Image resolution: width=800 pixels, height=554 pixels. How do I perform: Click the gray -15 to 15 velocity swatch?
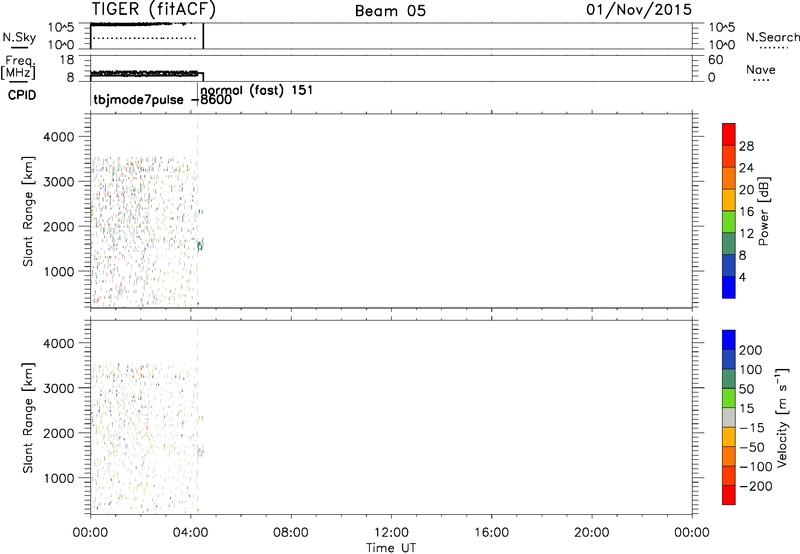click(729, 417)
